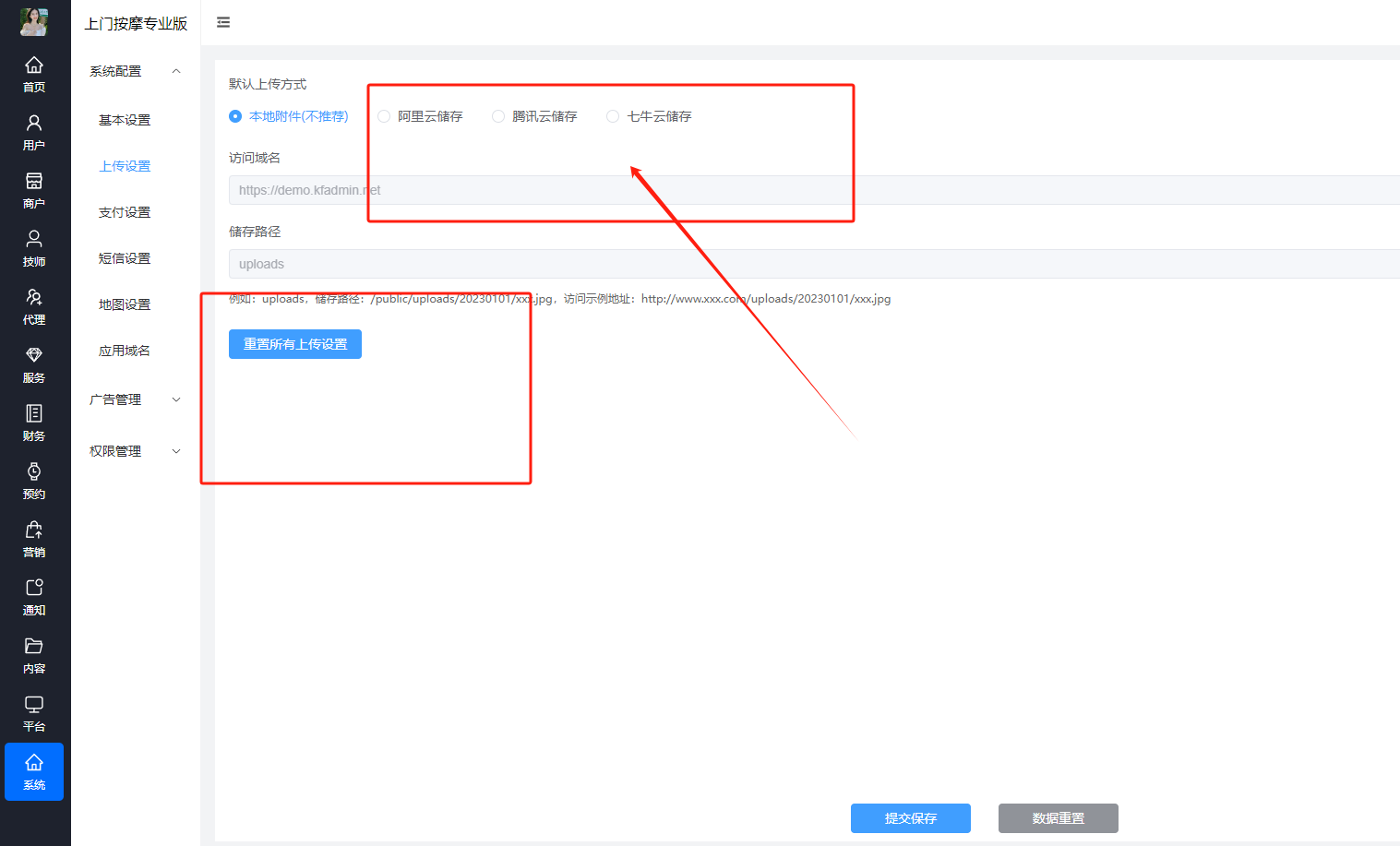Open the 平台 platform monitor icon

point(34,714)
